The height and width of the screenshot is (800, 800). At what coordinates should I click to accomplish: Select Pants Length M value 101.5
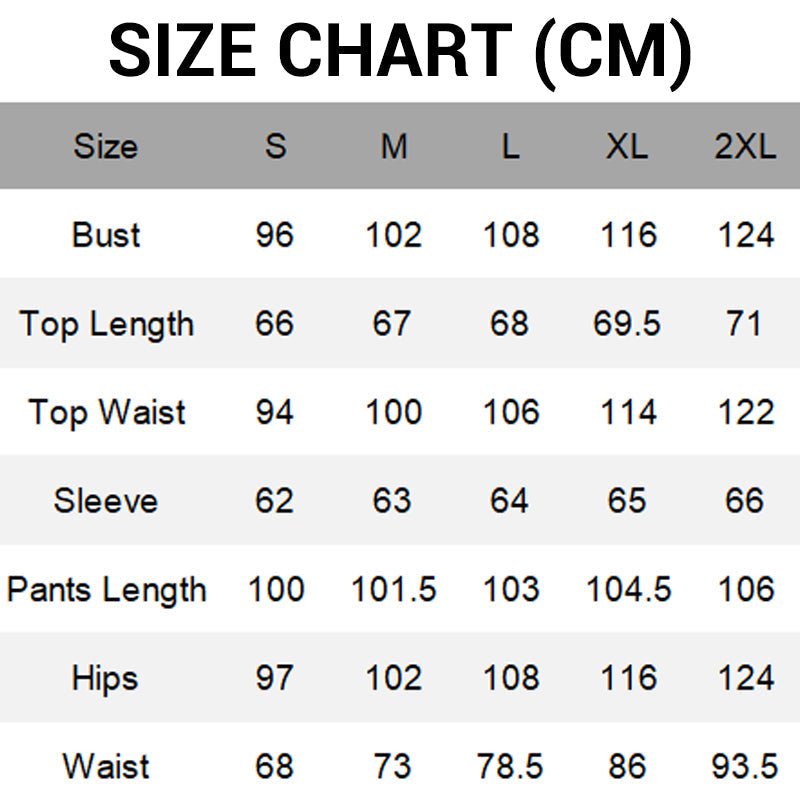(393, 589)
